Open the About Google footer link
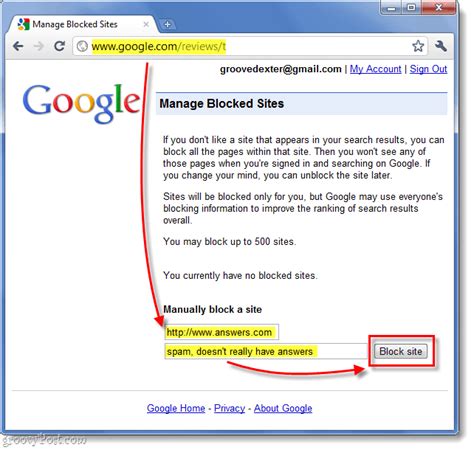The width and height of the screenshot is (474, 450). [x=283, y=408]
